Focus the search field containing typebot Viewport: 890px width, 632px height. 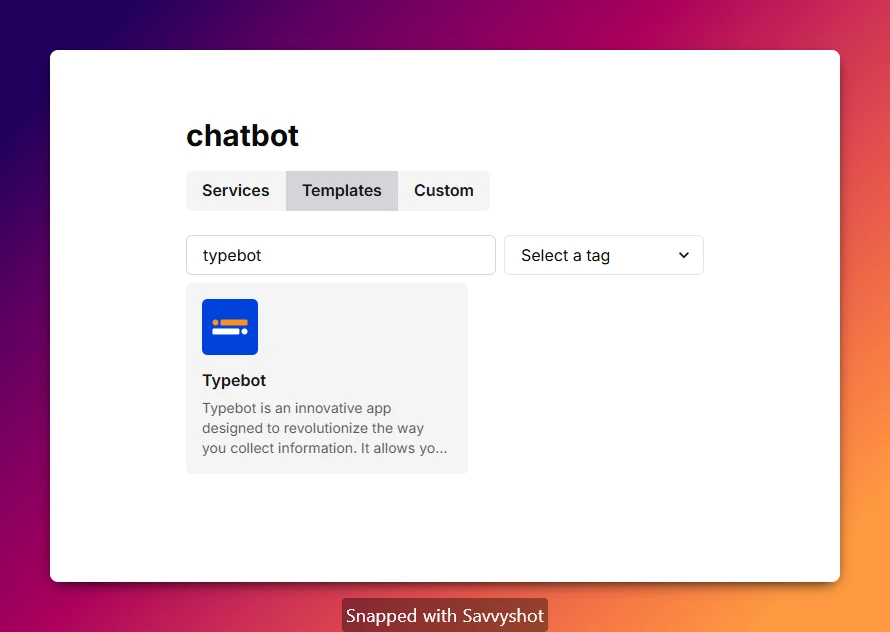pos(341,255)
